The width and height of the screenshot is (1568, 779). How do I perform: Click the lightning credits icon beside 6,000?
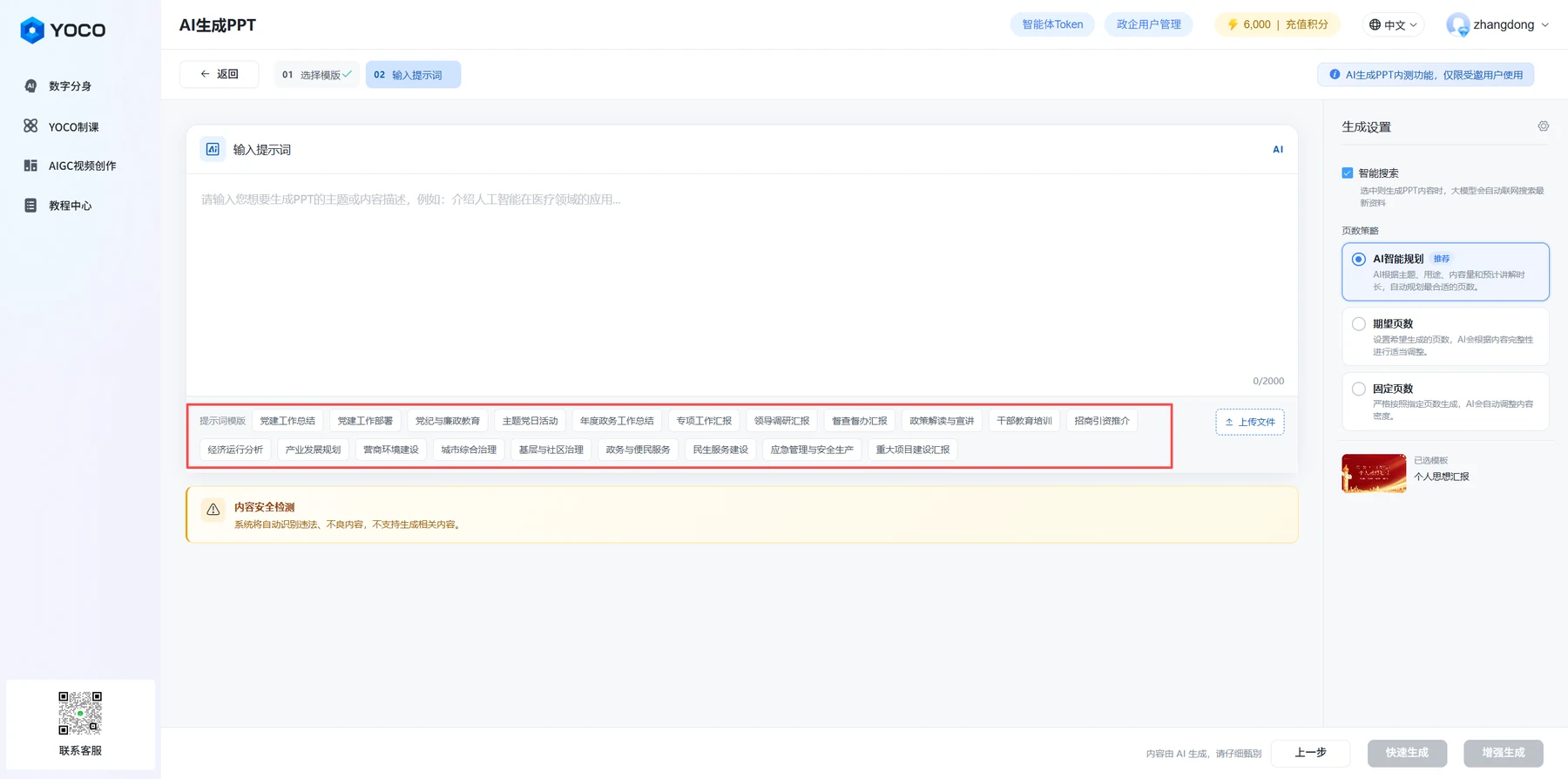click(1233, 24)
